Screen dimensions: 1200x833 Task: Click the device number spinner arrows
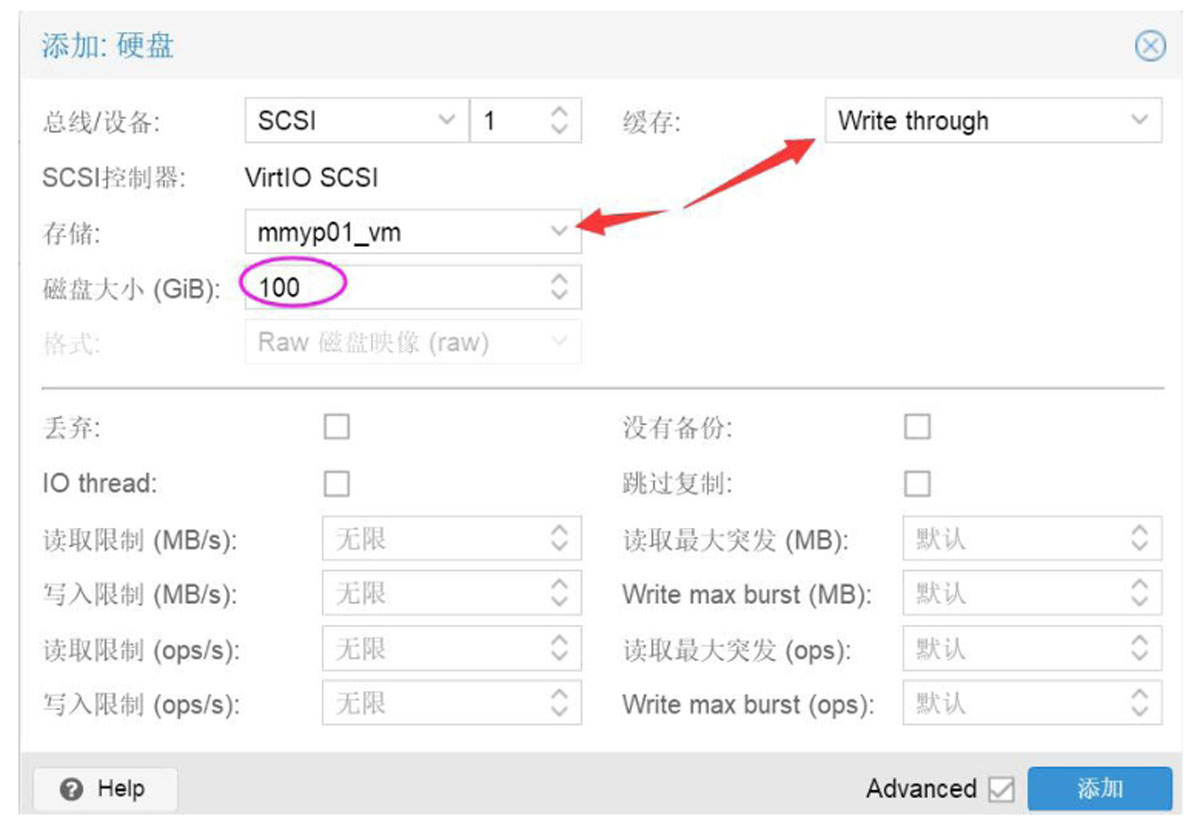point(559,121)
